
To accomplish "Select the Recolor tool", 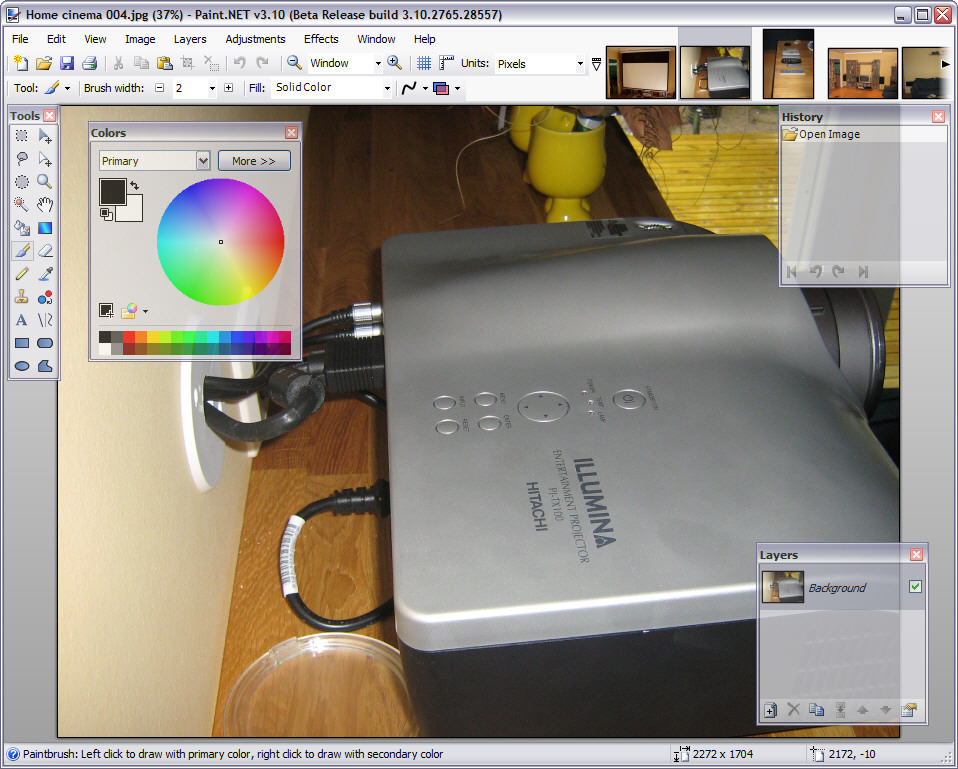I will coord(45,297).
